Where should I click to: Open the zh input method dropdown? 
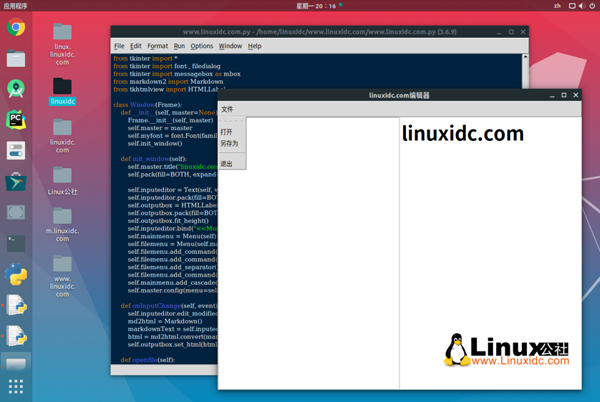coord(556,5)
